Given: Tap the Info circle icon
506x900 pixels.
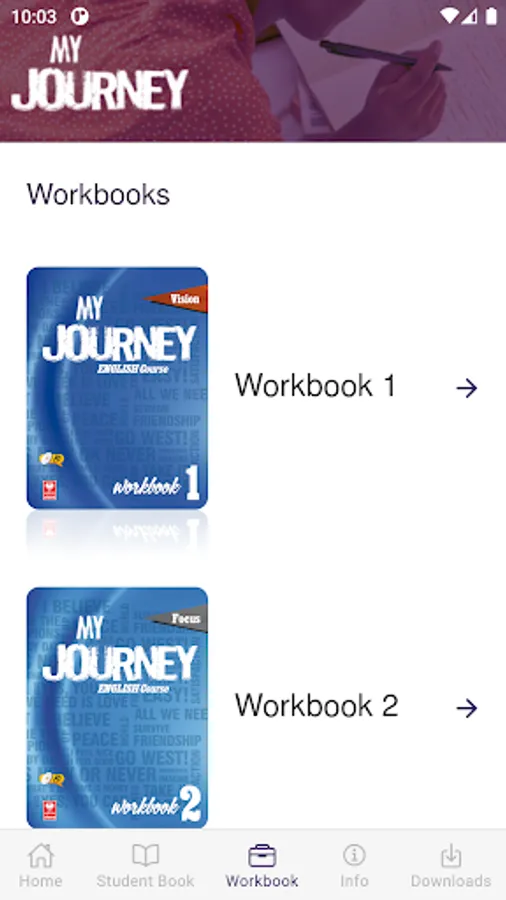Looking at the screenshot, I should tap(354, 855).
